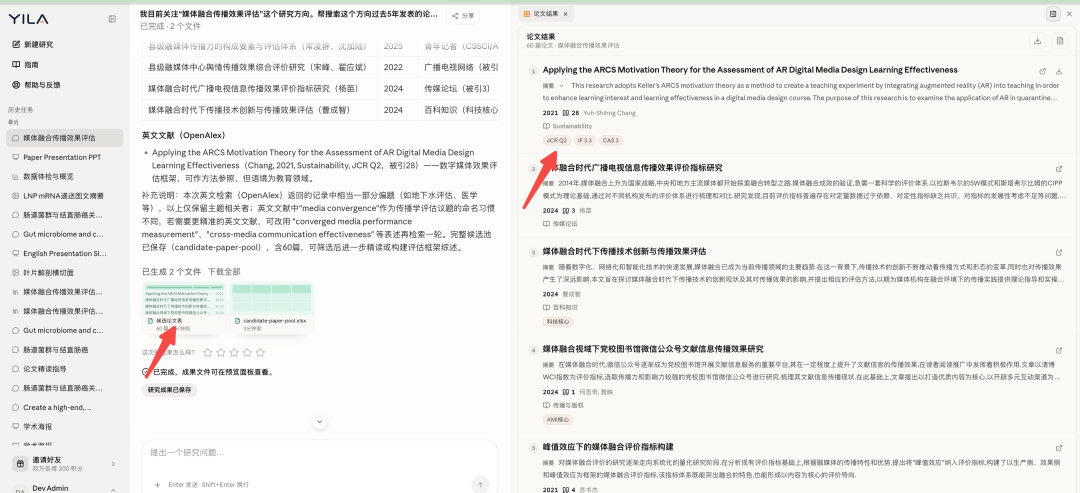Click the document export icon in the results header
Viewport: 1080px width, 493px height.
coord(1060,41)
